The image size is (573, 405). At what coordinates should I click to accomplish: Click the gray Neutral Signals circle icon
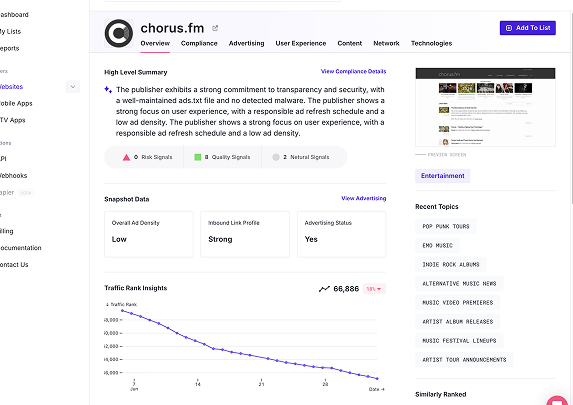pyautogui.click(x=276, y=157)
